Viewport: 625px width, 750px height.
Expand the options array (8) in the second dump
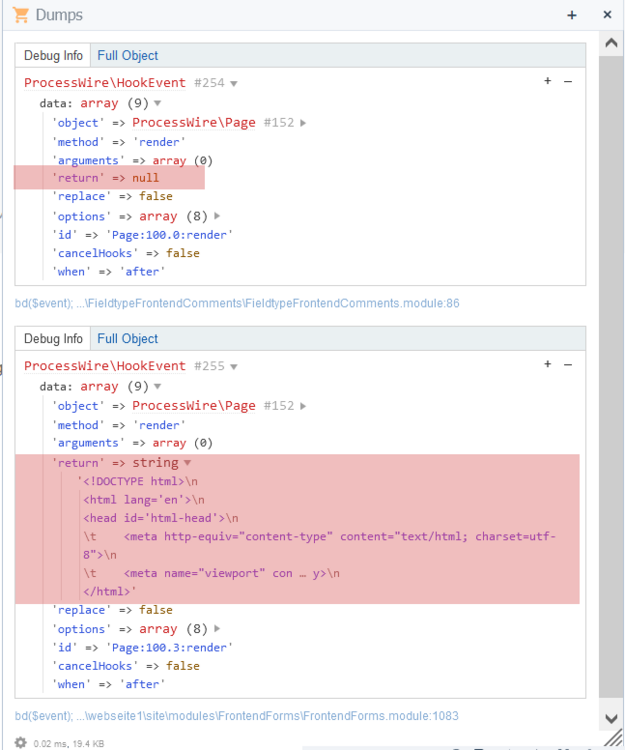[217, 630]
